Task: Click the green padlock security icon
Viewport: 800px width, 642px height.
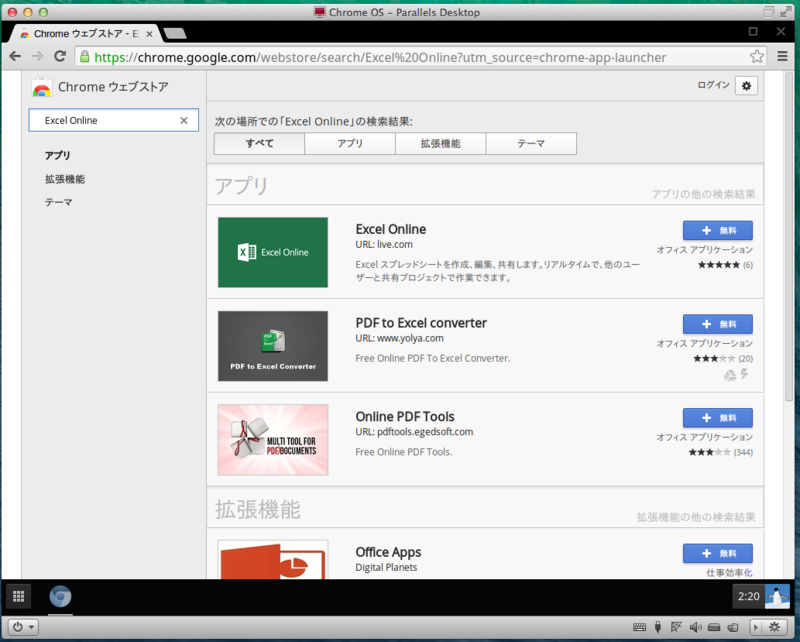Action: 85,56
